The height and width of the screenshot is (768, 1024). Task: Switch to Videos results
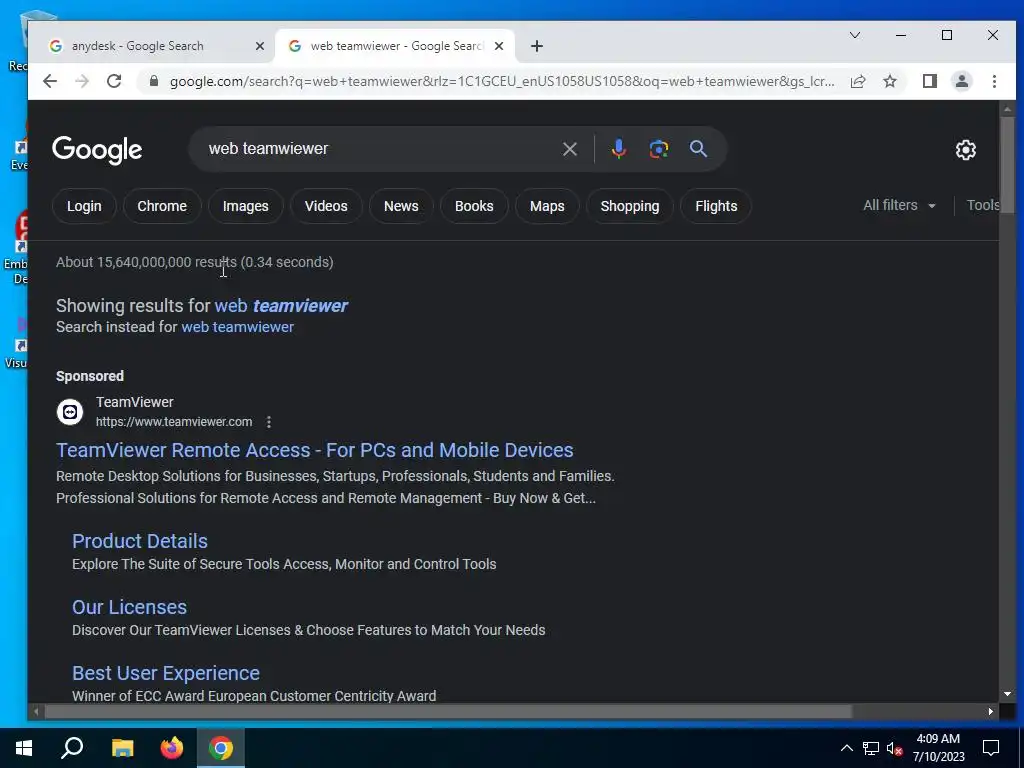click(326, 206)
